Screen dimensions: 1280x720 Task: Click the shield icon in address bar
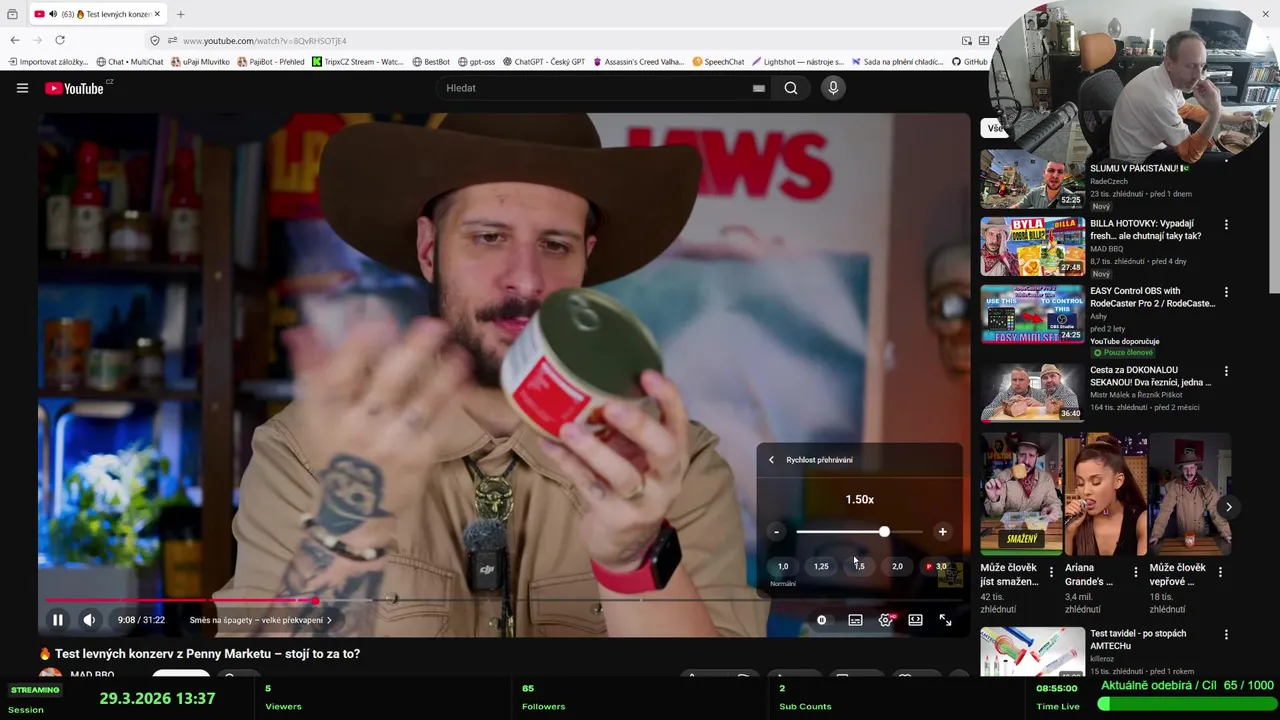coord(154,41)
